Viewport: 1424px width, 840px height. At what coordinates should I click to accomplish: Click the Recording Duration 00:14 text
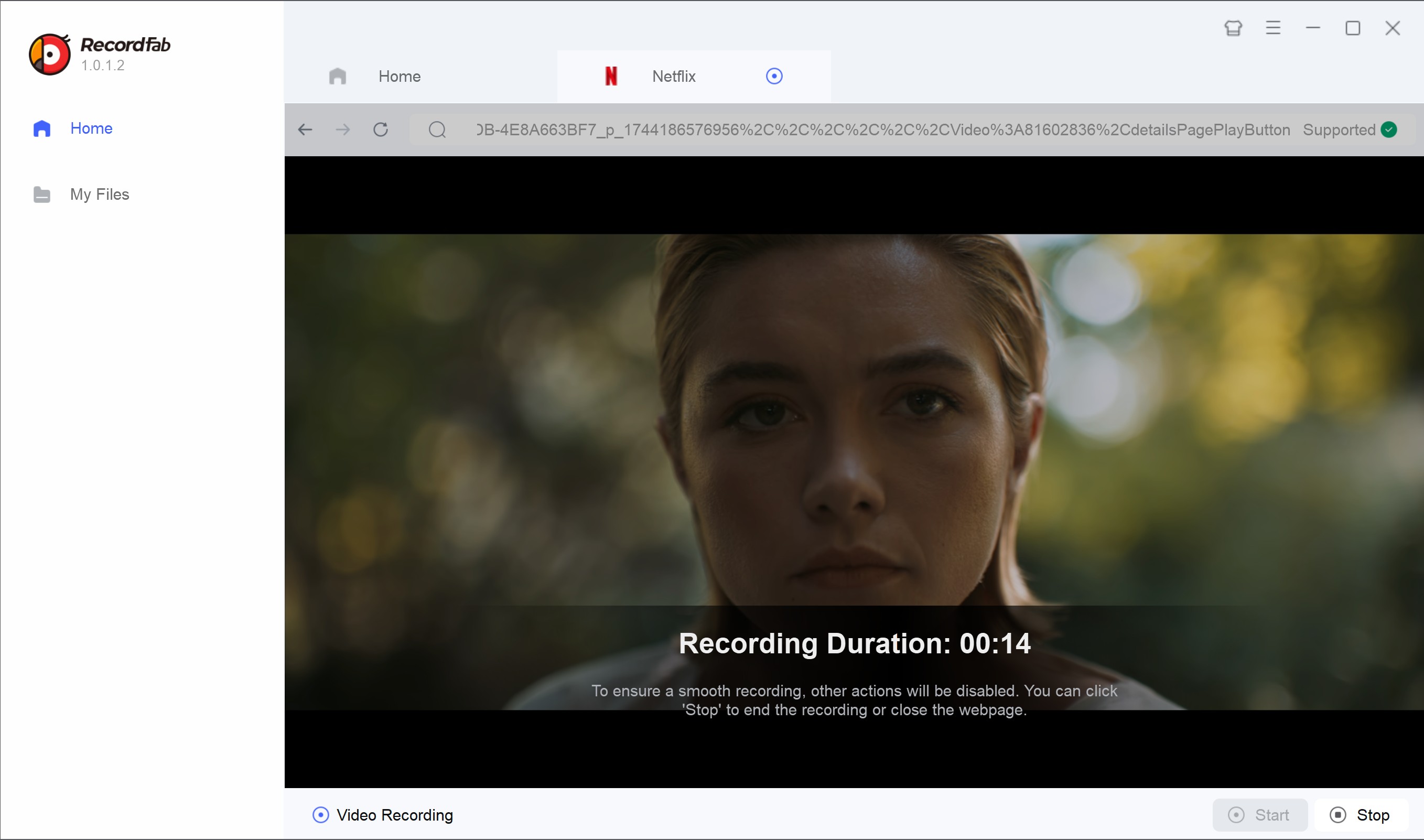tap(855, 643)
